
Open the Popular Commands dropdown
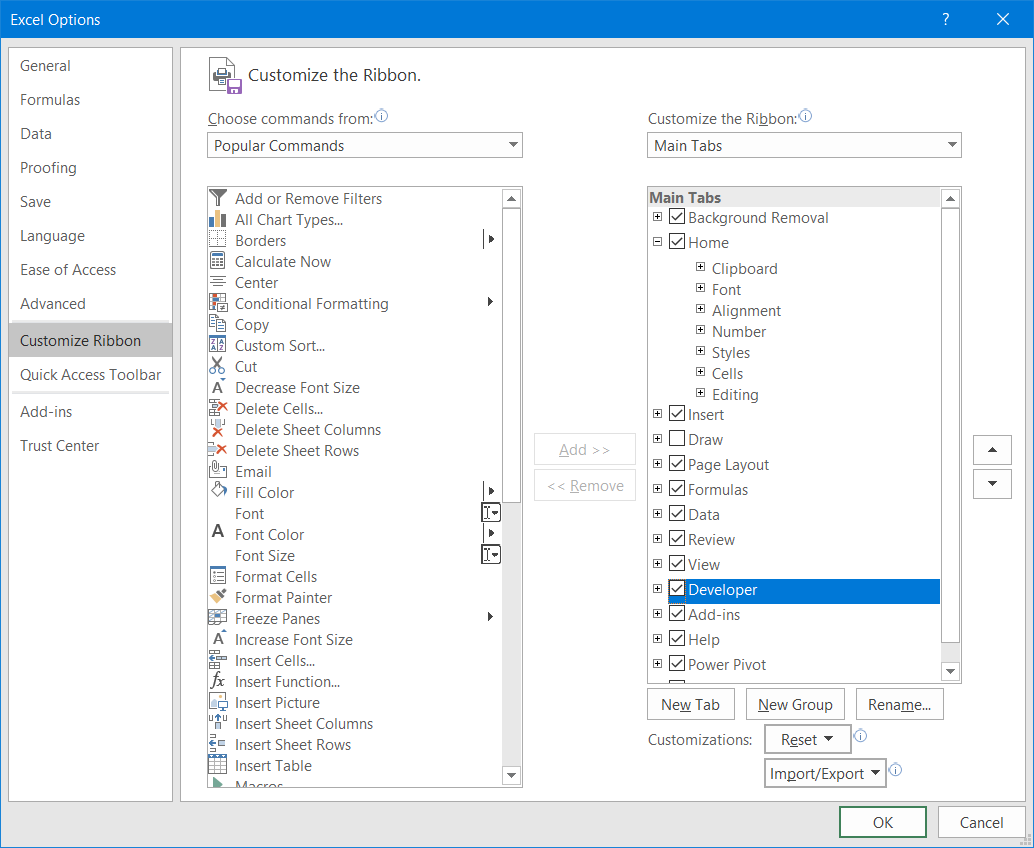pos(365,145)
